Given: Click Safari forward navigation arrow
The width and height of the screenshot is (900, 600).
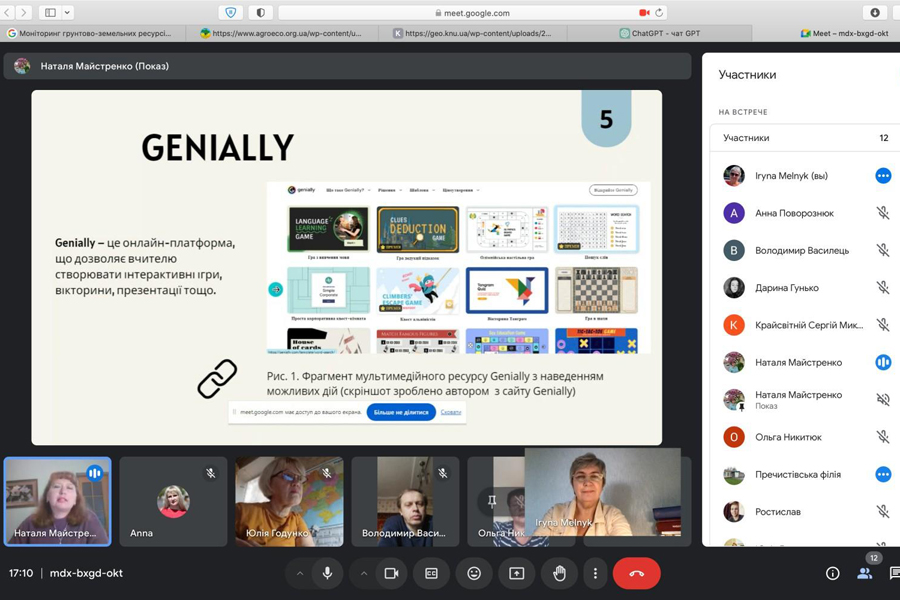Looking at the screenshot, I should tap(24, 12).
